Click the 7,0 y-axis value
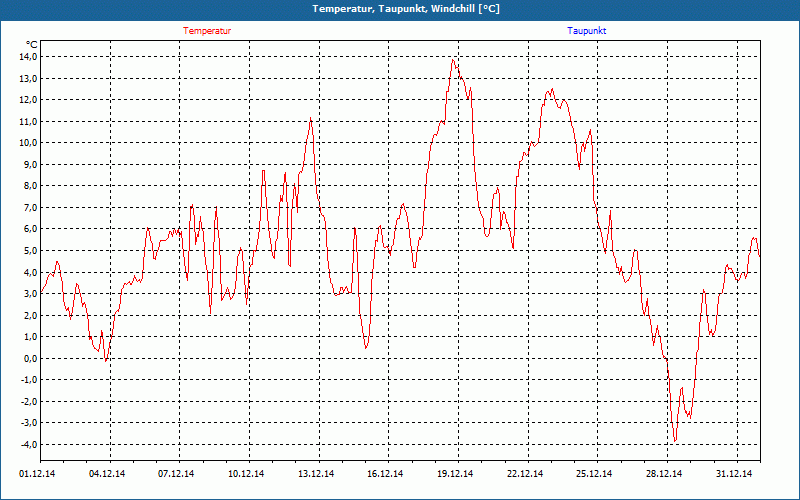Viewport: 800px width, 500px height. [x=31, y=207]
